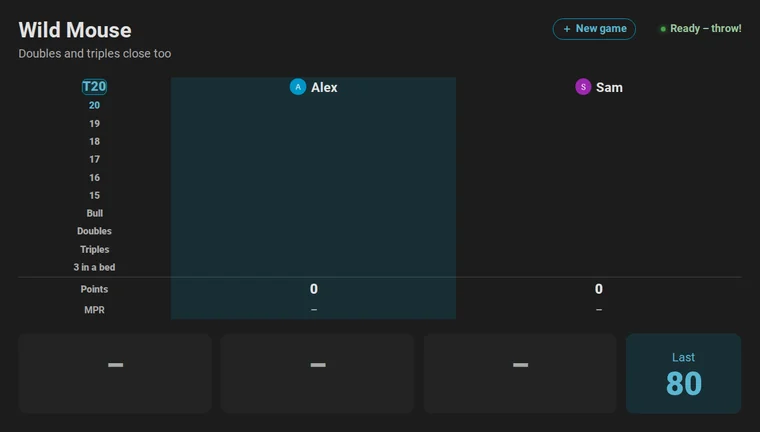Click Alex player name
760x432 pixels.
[324, 87]
